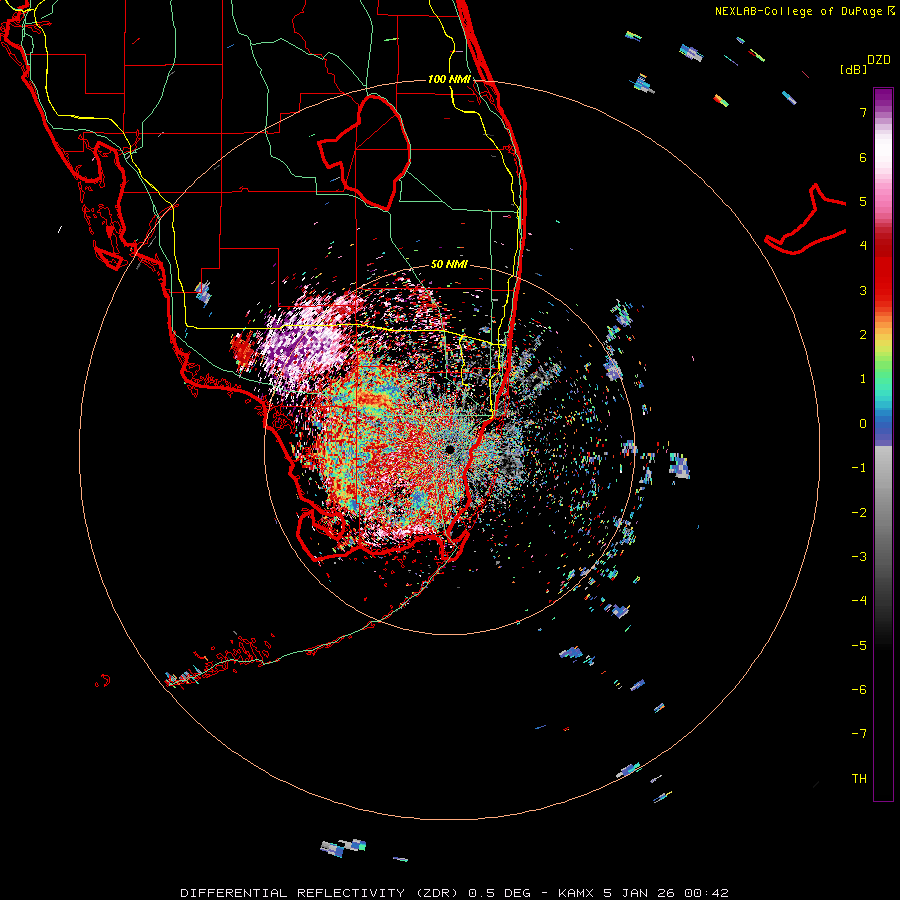Click the TH threshold label on scale
This screenshot has height=900, width=900.
pyautogui.click(x=859, y=779)
